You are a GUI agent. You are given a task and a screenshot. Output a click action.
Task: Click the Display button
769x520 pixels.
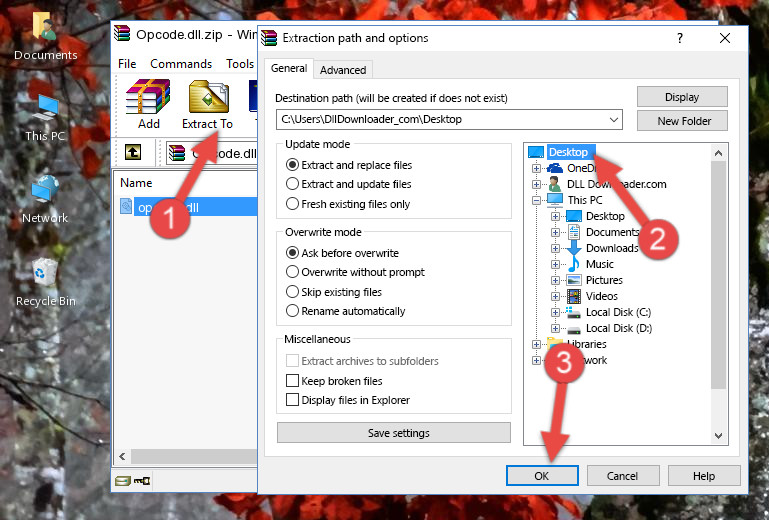coord(682,97)
